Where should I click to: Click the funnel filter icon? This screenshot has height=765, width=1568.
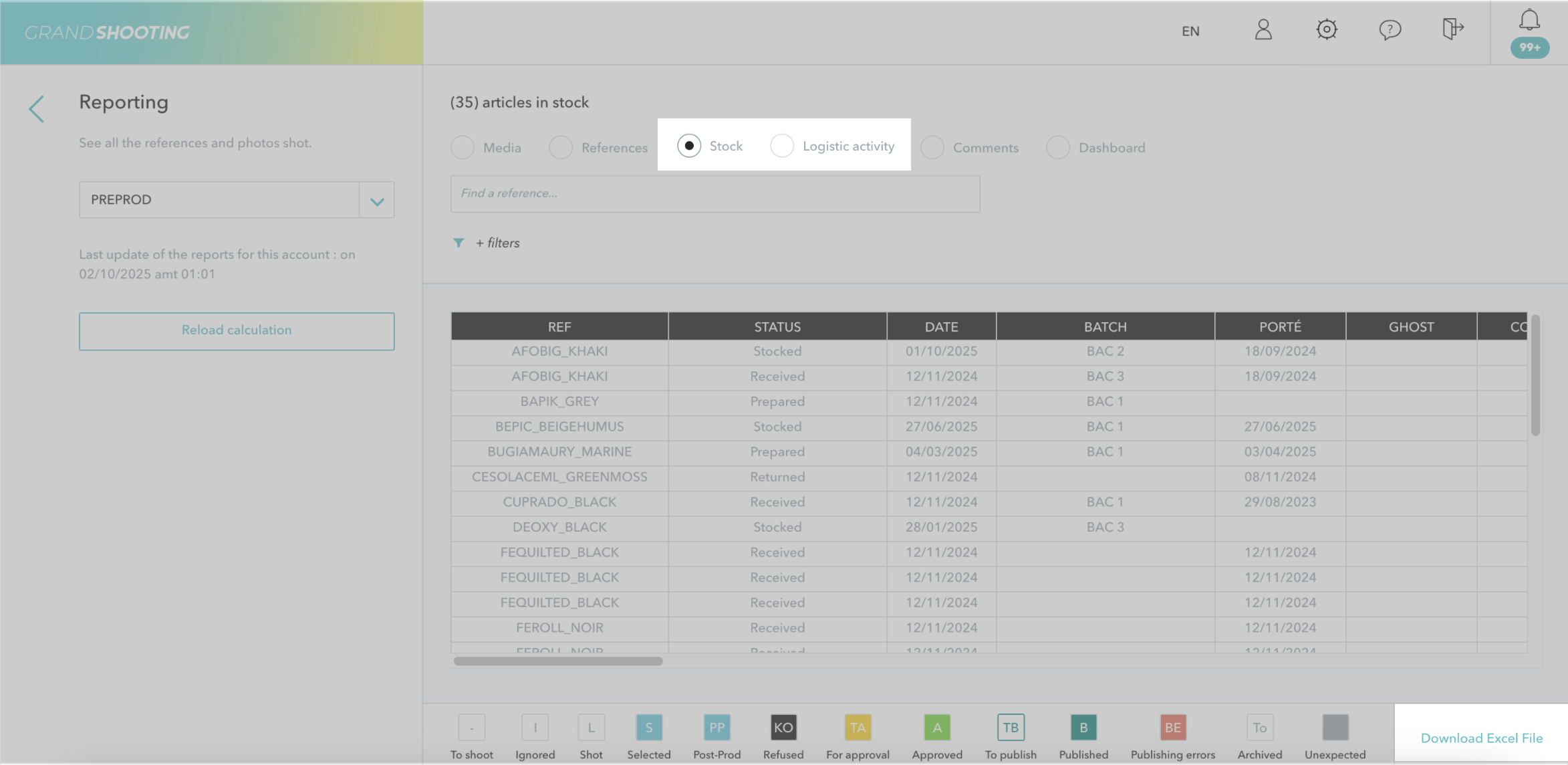[x=459, y=243]
